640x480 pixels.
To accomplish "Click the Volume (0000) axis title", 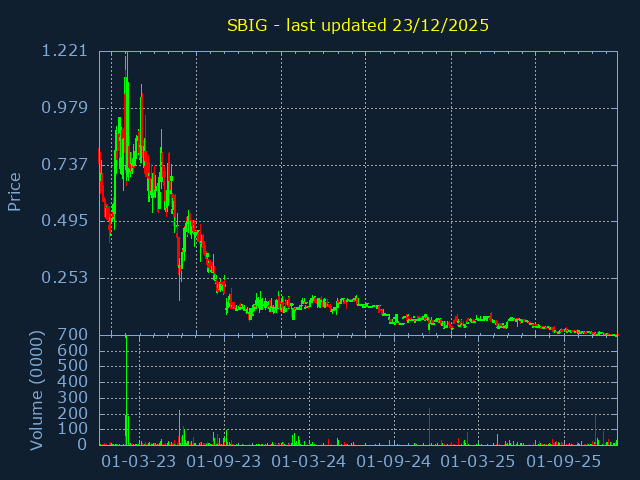I will (36, 389).
